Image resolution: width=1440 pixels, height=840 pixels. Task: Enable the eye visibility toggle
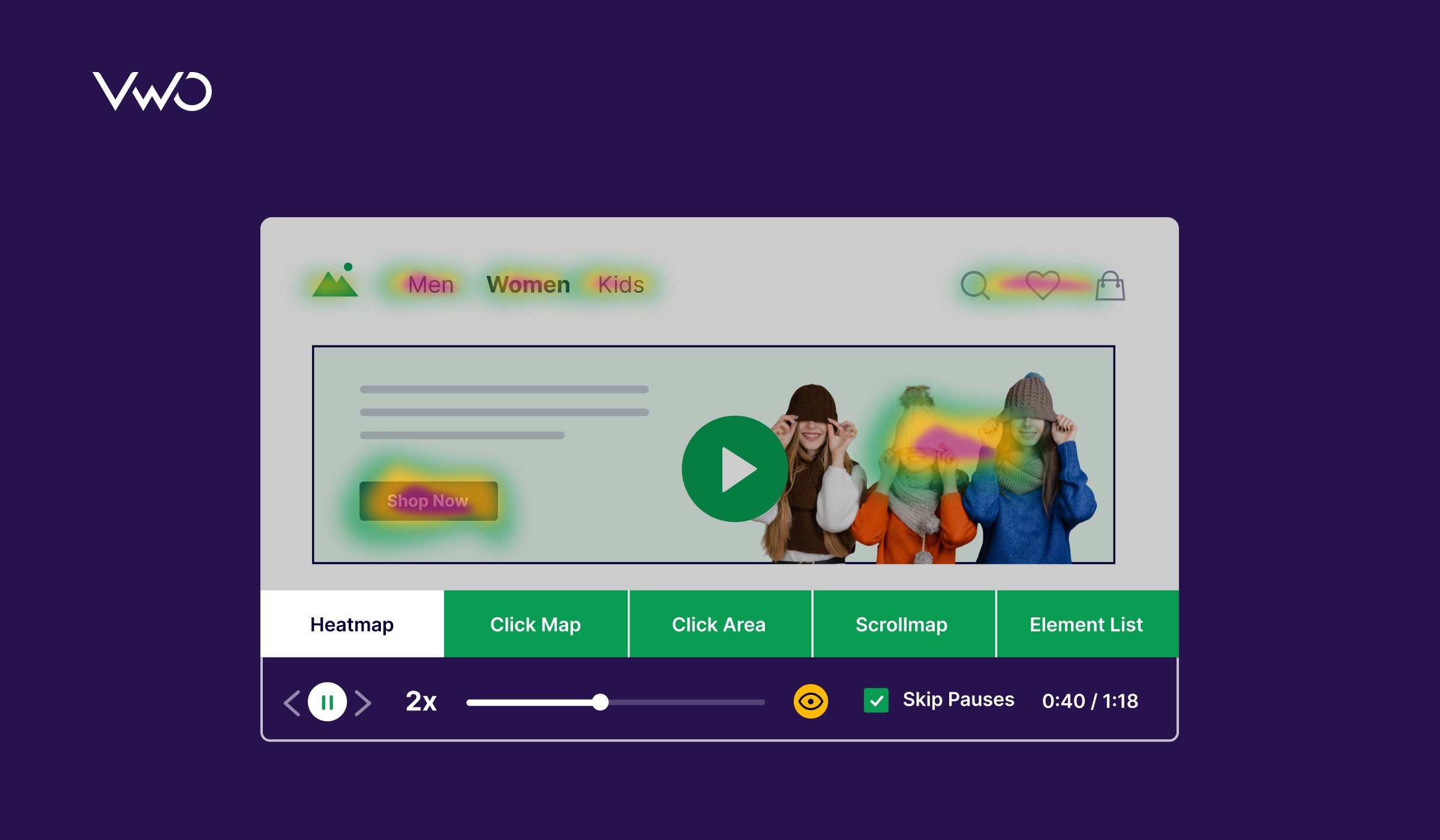click(810, 700)
